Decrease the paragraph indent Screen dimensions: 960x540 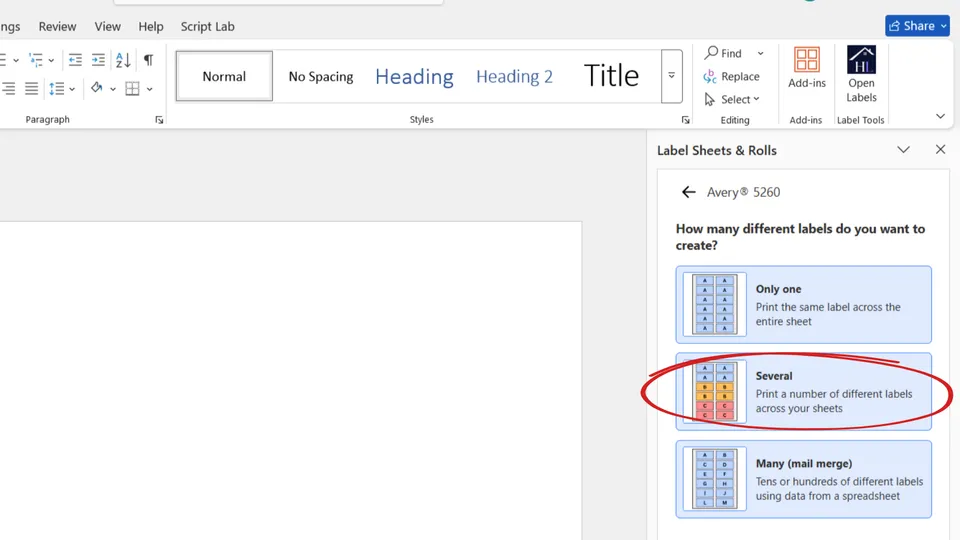[75, 60]
